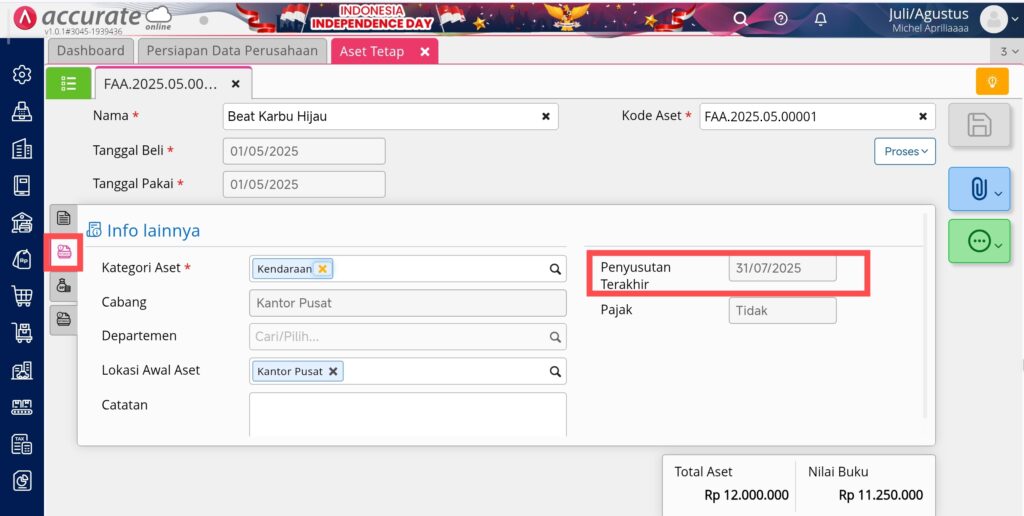The width and height of the screenshot is (1024, 516).
Task: Open the settings gear in the sidebar
Action: click(x=22, y=75)
